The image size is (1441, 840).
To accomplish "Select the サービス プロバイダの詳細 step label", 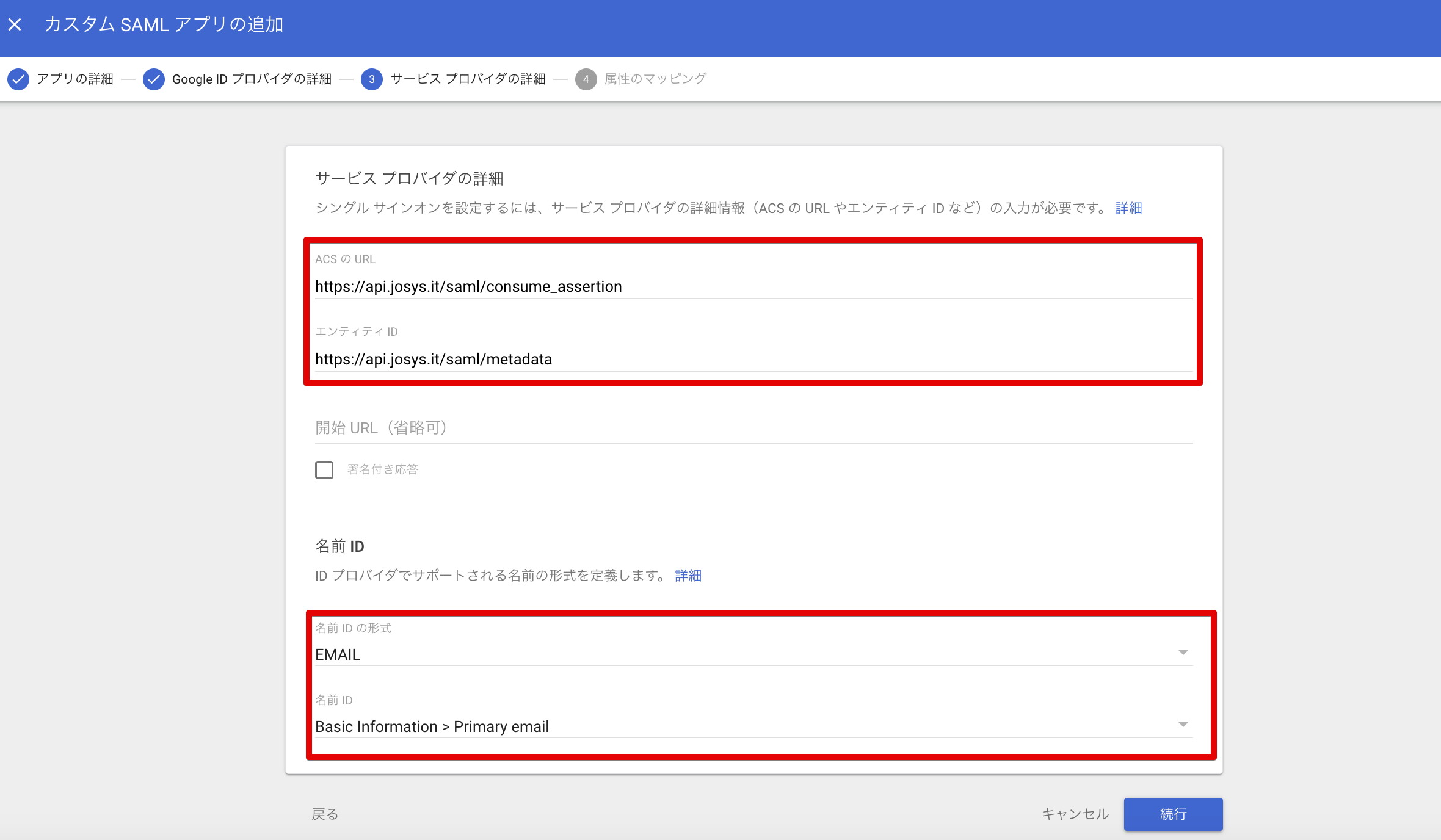I will (468, 79).
